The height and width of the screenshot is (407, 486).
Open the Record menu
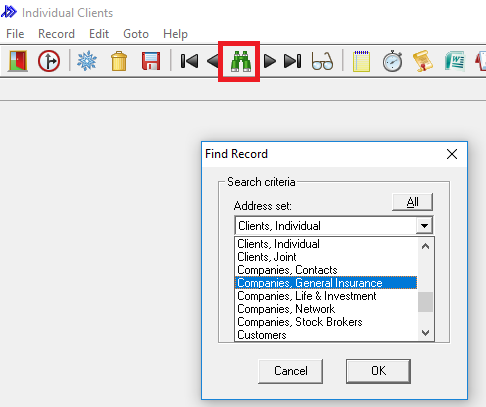[56, 34]
